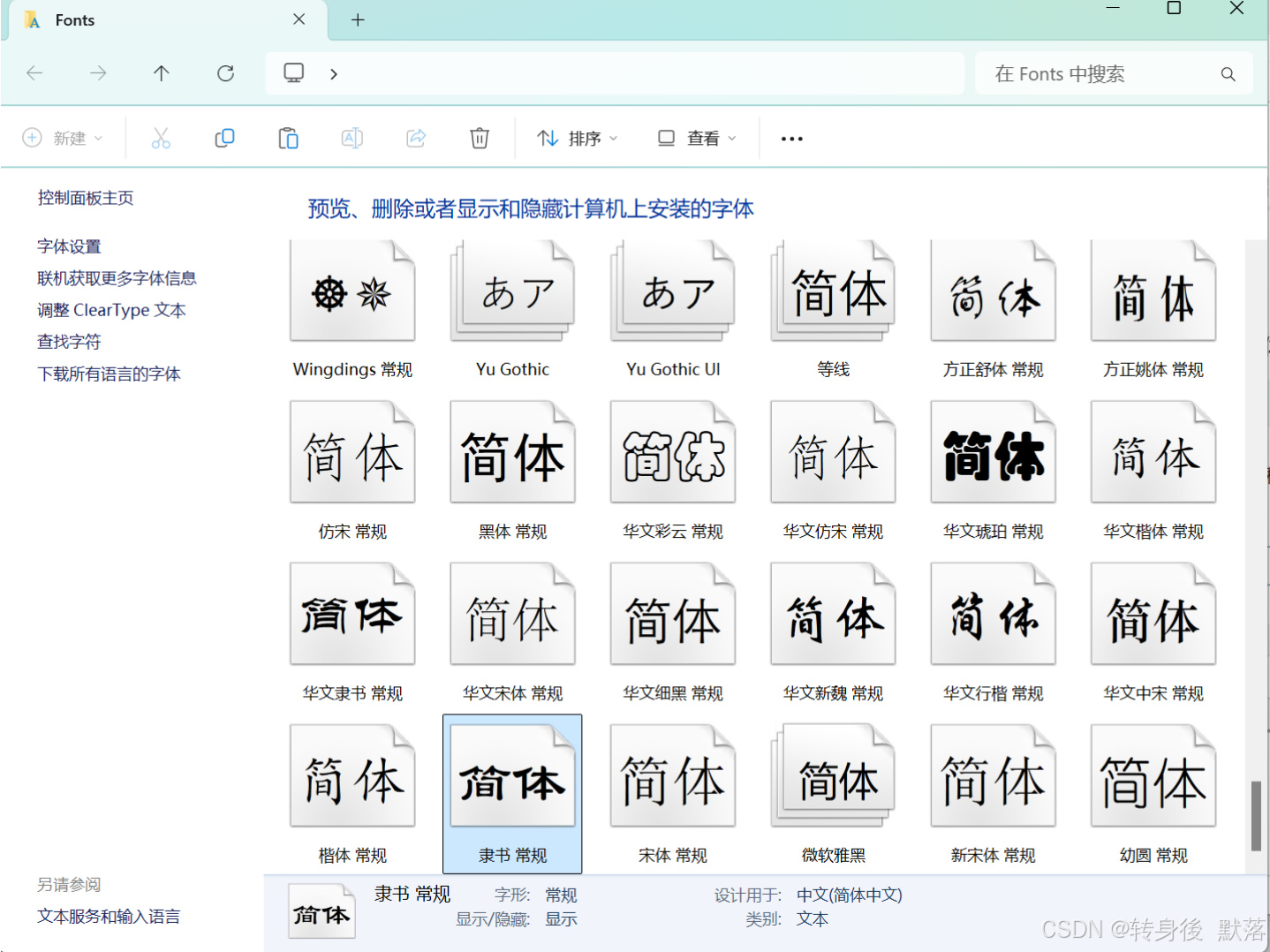Select the Yu Gothic font family
This screenshot has width=1270, height=952.
[x=512, y=309]
